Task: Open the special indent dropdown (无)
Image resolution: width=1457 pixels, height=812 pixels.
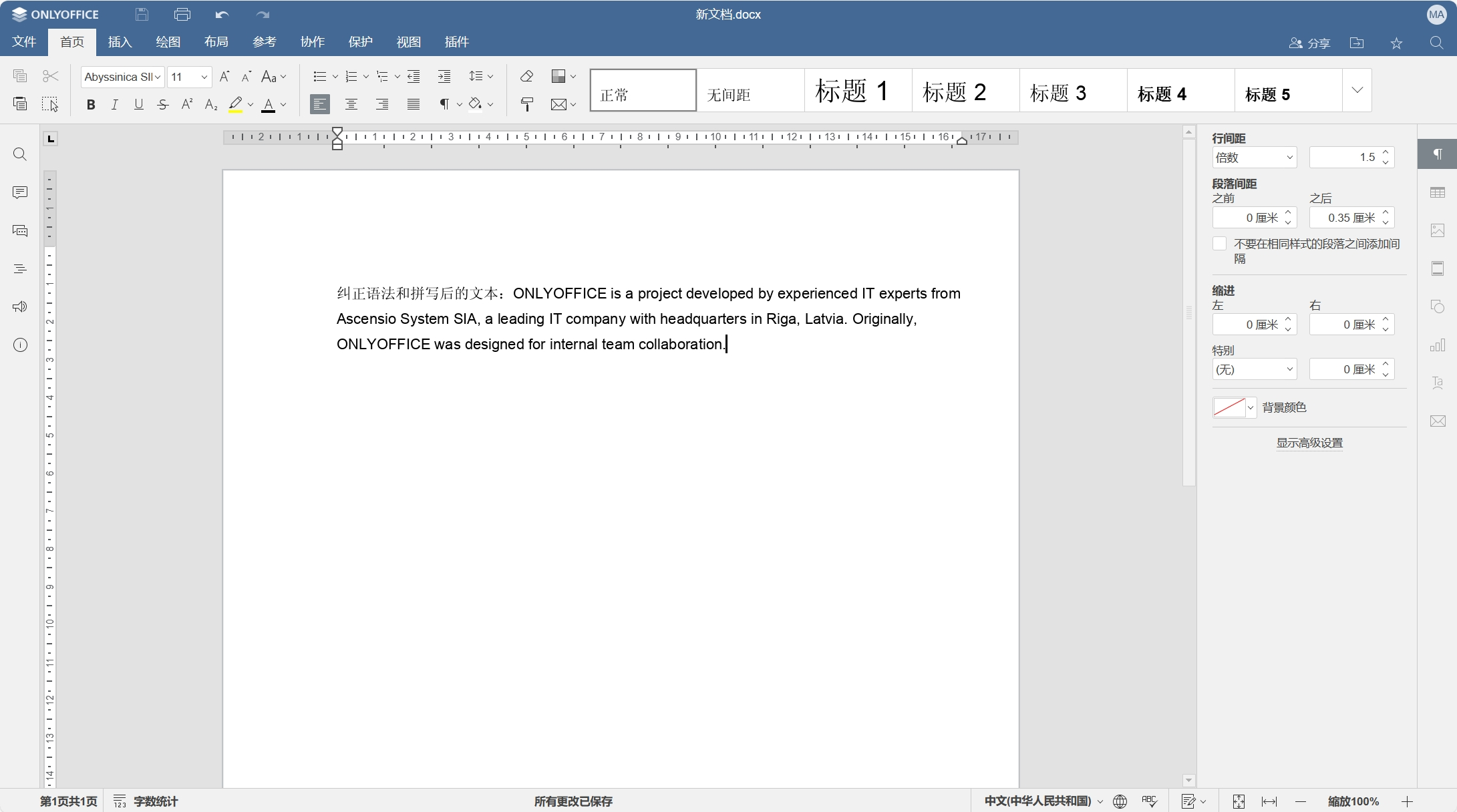Action: pyautogui.click(x=1254, y=369)
